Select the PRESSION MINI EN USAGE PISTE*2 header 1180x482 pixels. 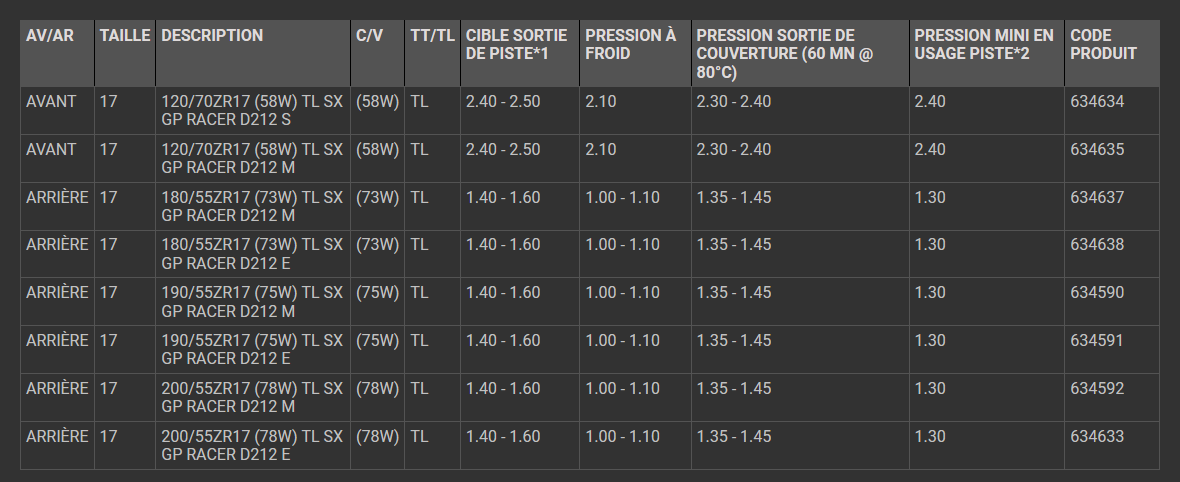(x=984, y=44)
